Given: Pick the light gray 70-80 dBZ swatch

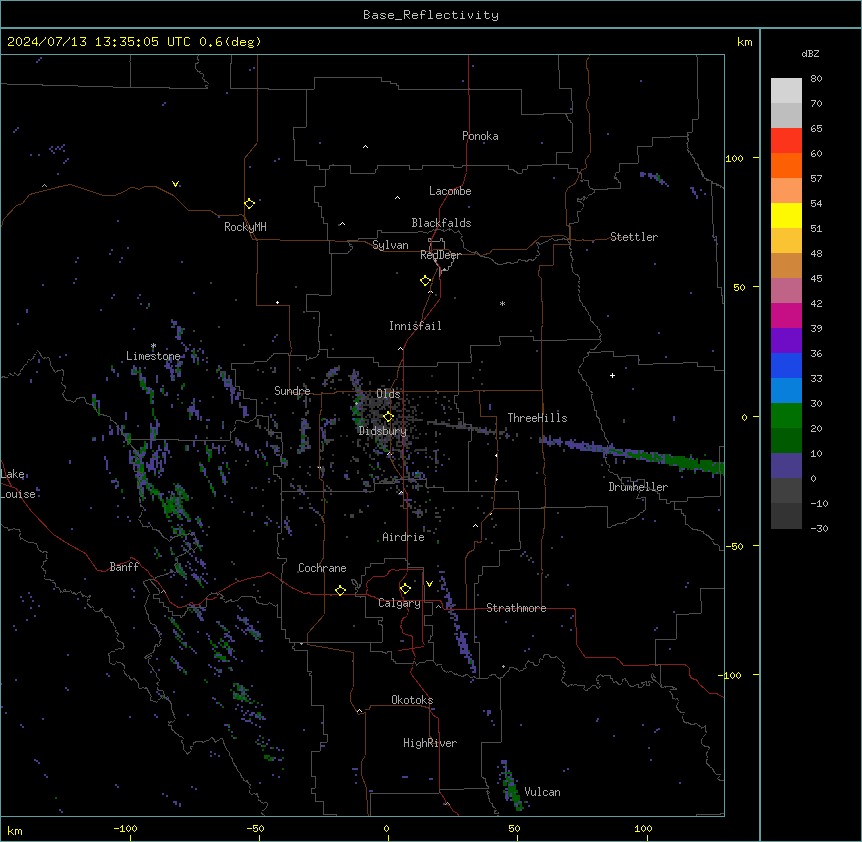Looking at the screenshot, I should [786, 91].
